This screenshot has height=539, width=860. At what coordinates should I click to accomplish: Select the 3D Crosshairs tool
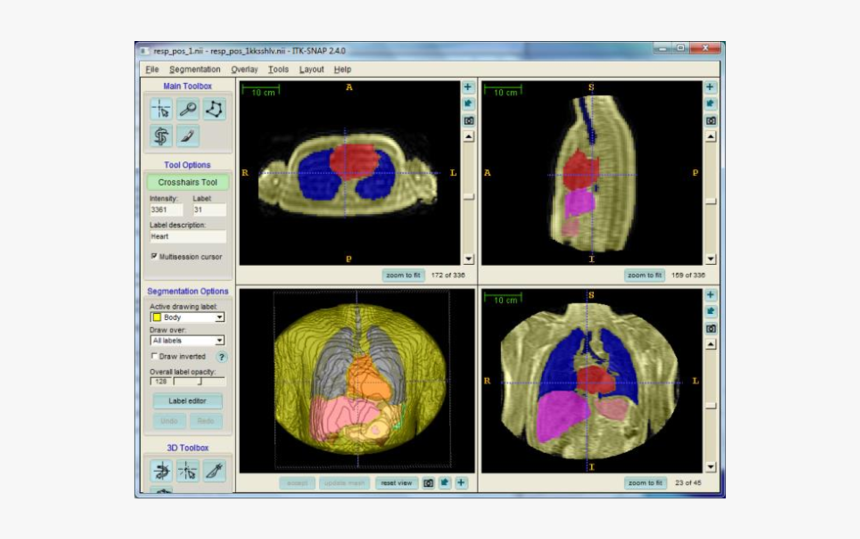188,471
